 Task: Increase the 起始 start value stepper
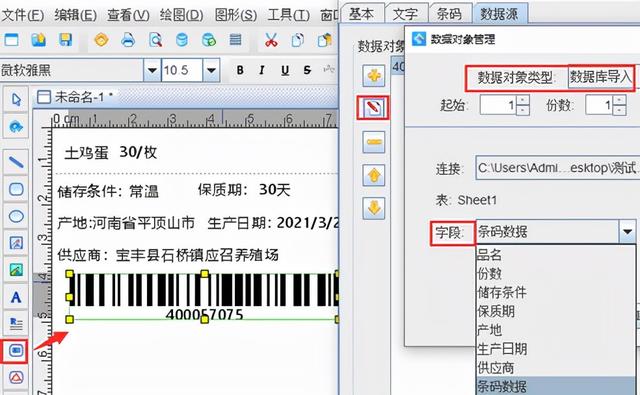pyautogui.click(x=522, y=100)
